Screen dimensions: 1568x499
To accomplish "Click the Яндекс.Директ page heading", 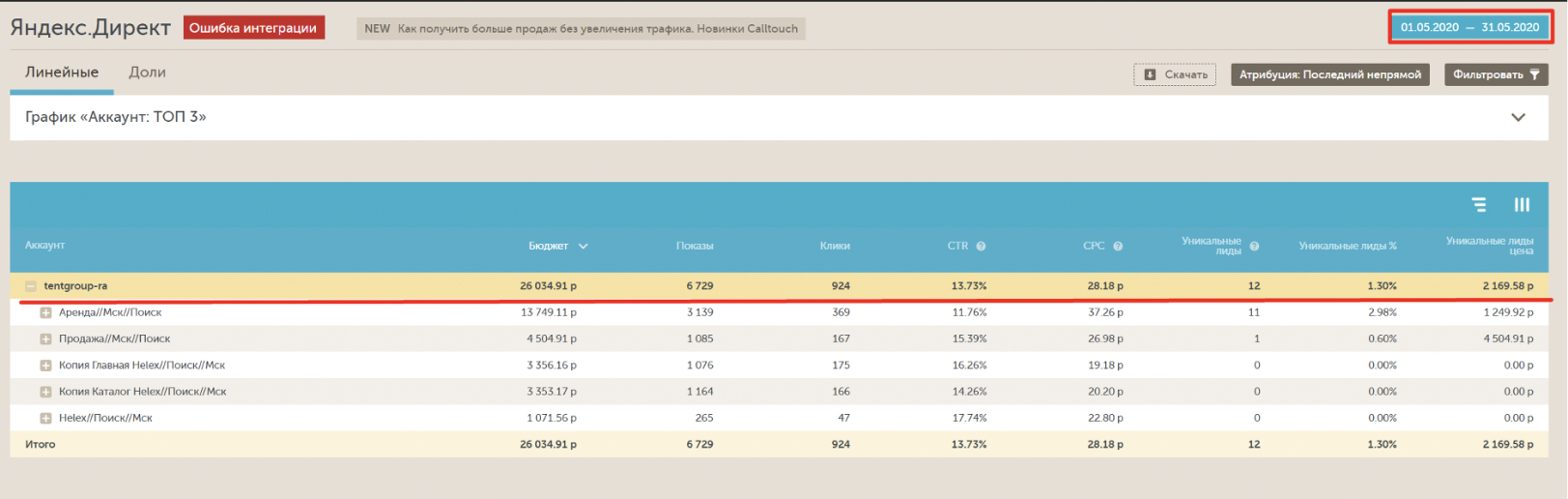I will coord(91,28).
